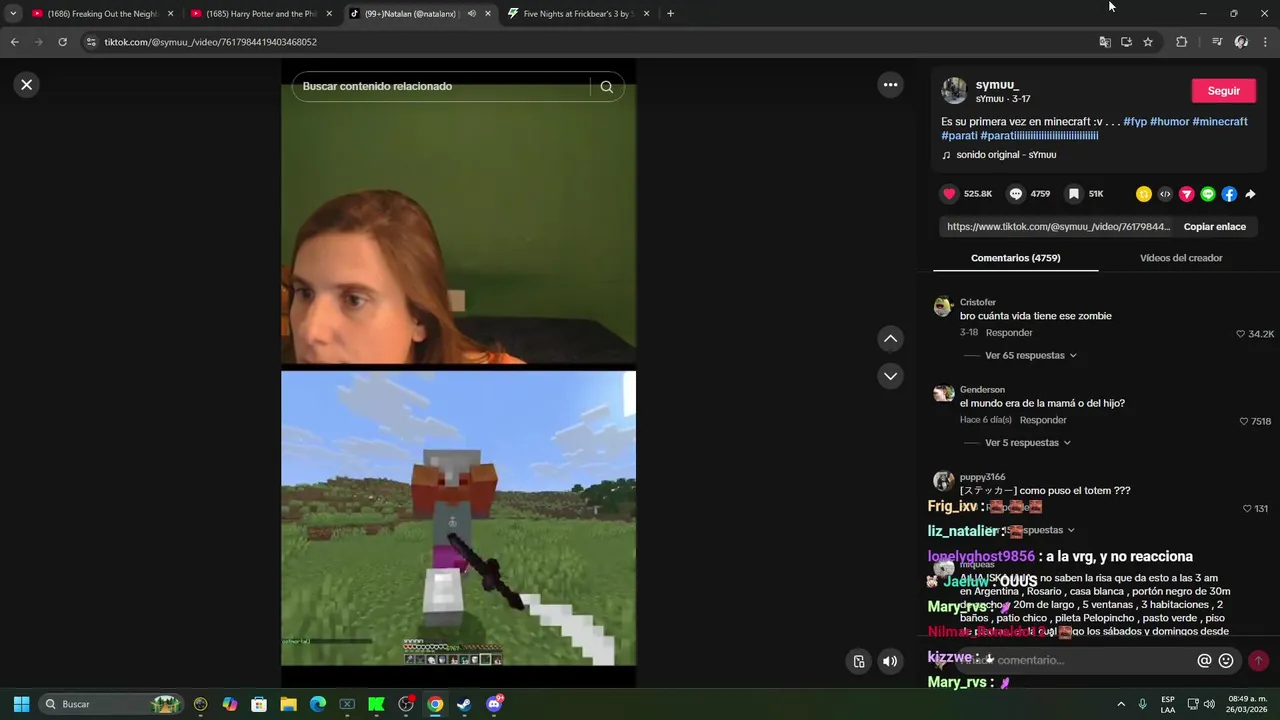Open the emoji picker in the comment box
This screenshot has width=1280, height=720.
1226,661
